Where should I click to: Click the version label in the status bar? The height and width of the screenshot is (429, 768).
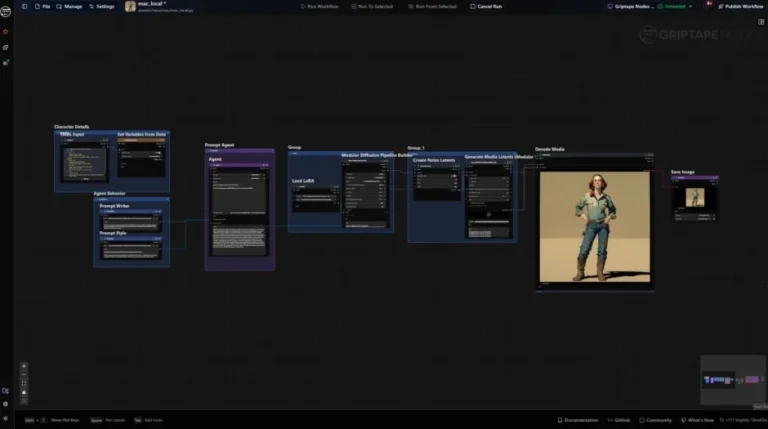click(743, 420)
